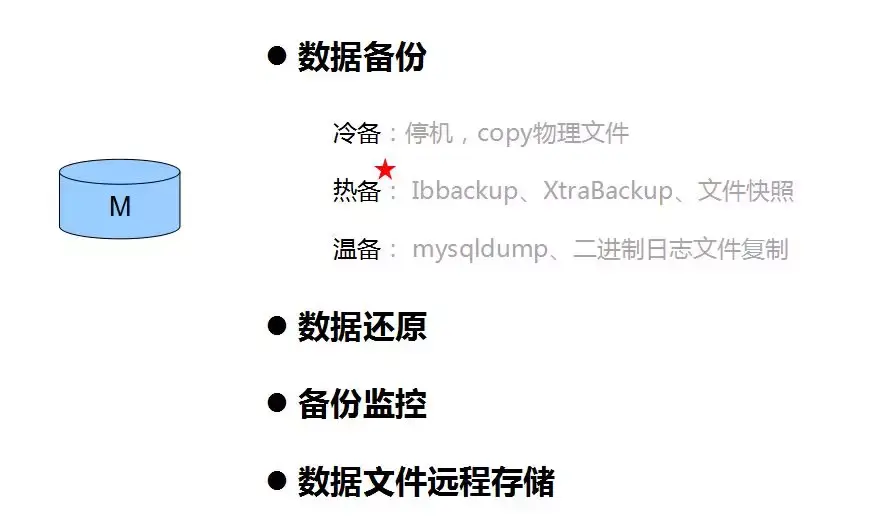Image resolution: width=874 pixels, height=520 pixels.
Task: Select the 数据还原 heading
Action: pyautogui.click(x=362, y=327)
